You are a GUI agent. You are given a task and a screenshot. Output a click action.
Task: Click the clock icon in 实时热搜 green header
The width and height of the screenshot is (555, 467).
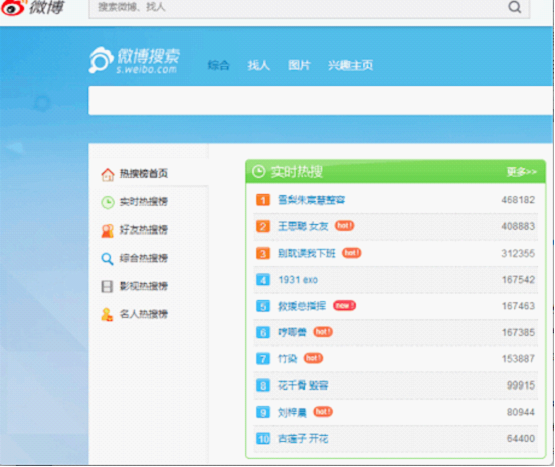pos(258,172)
